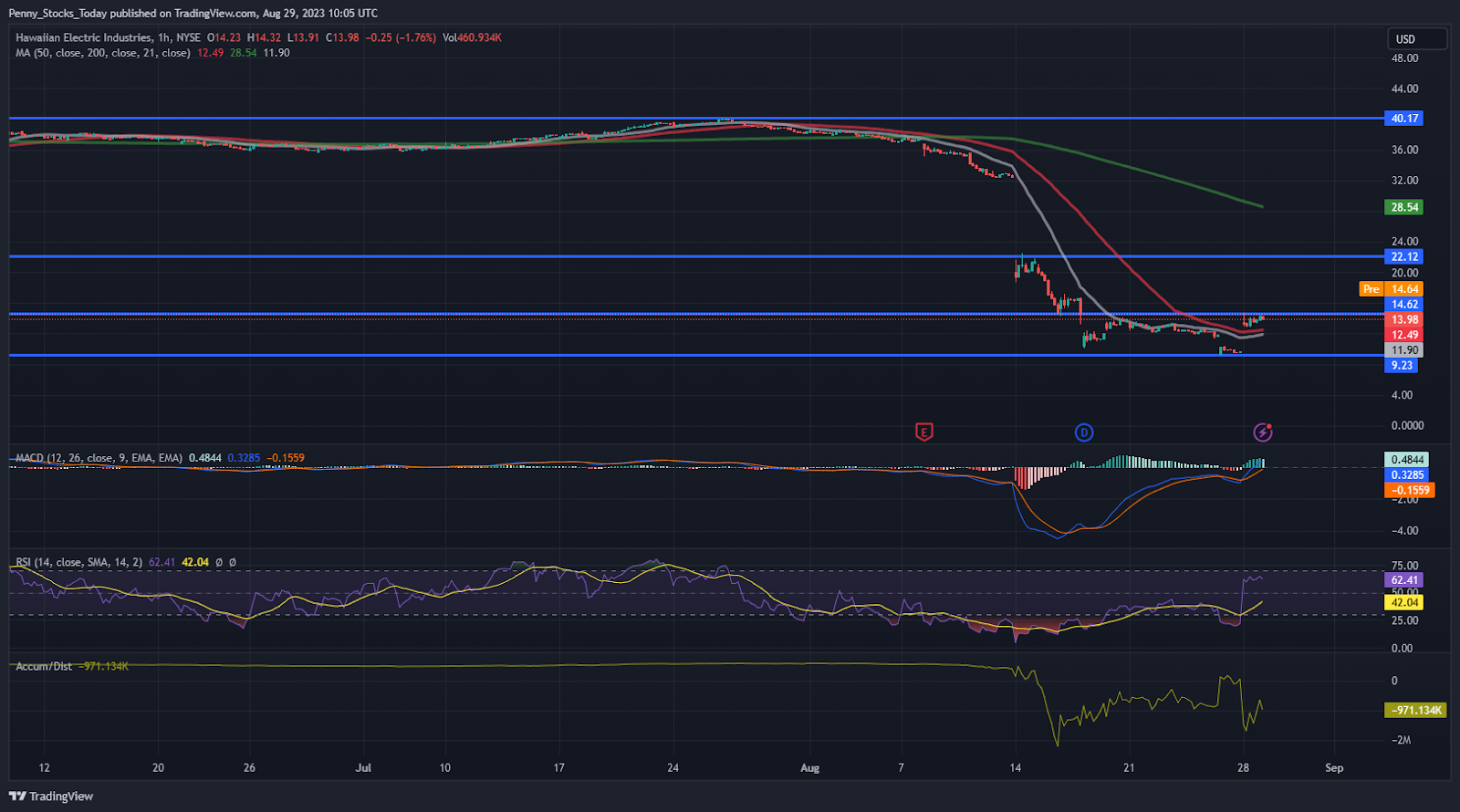Screen dimensions: 1460x812
Task: Click the MA (50, close, 200, close, 21, close) legend
Action: point(103,53)
